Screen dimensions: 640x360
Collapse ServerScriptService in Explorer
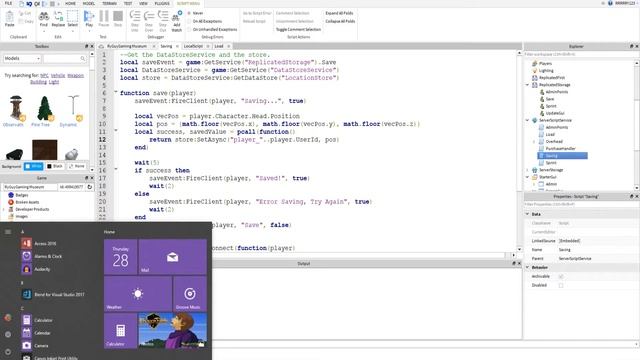(x=527, y=120)
